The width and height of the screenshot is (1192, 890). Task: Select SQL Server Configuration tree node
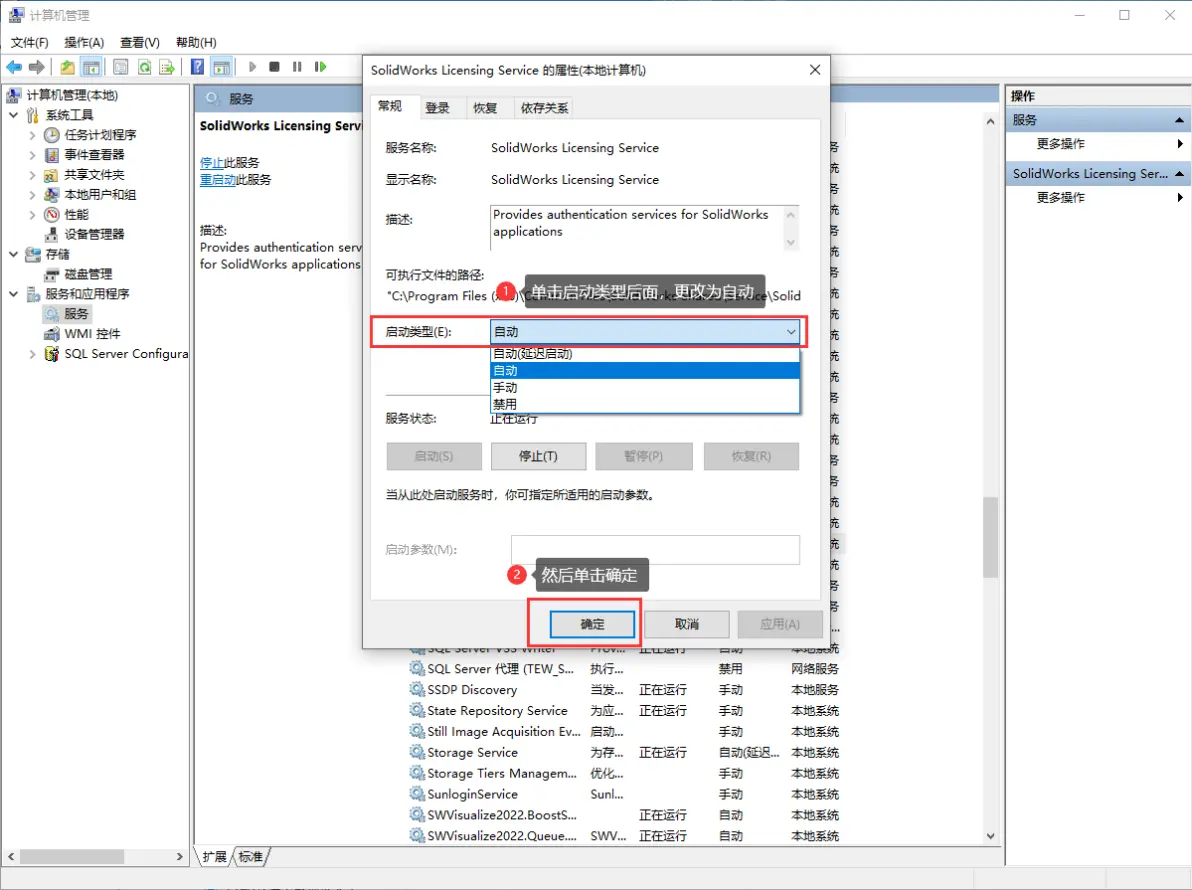[x=125, y=353]
